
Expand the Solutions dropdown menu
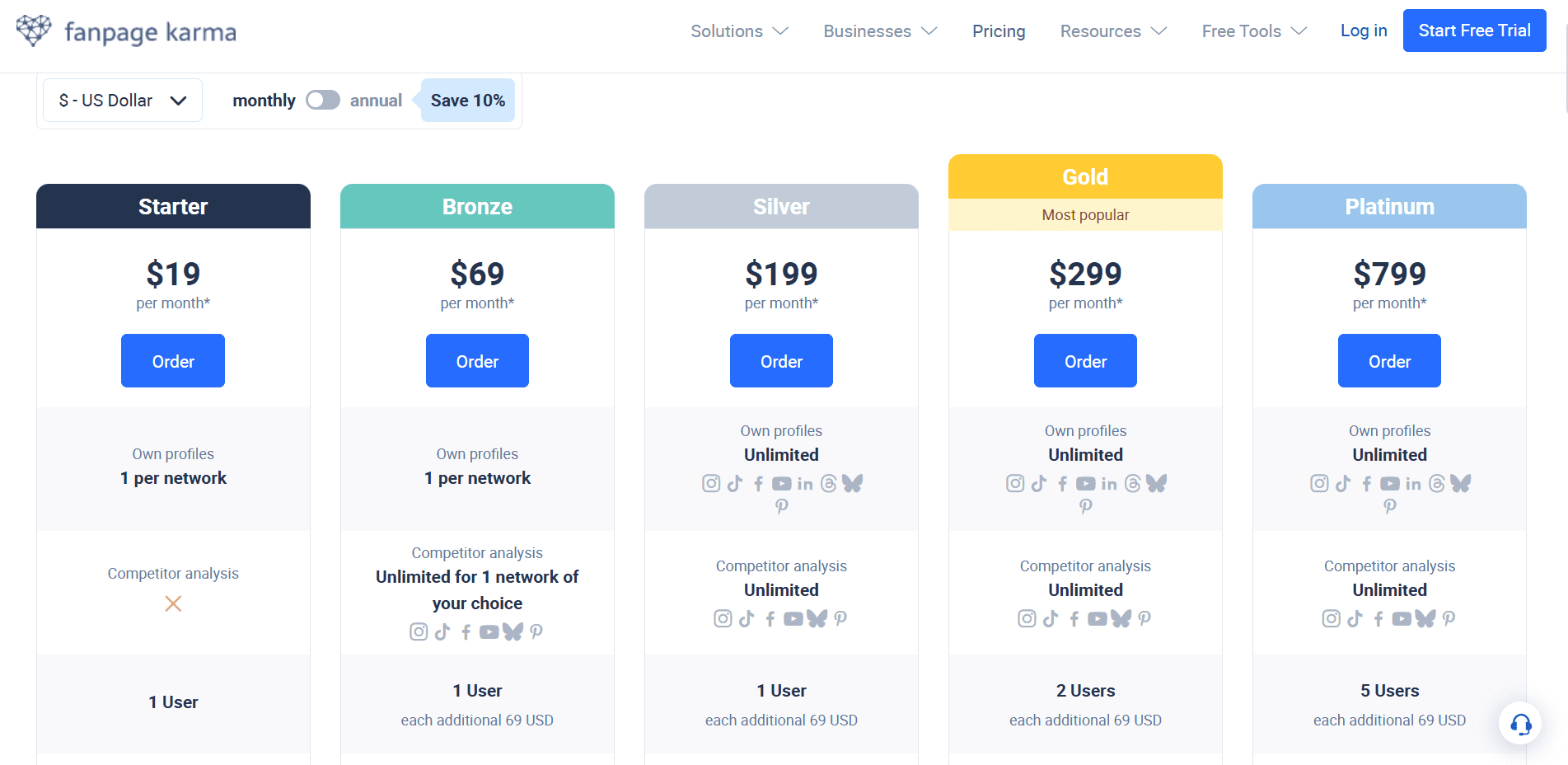(738, 31)
